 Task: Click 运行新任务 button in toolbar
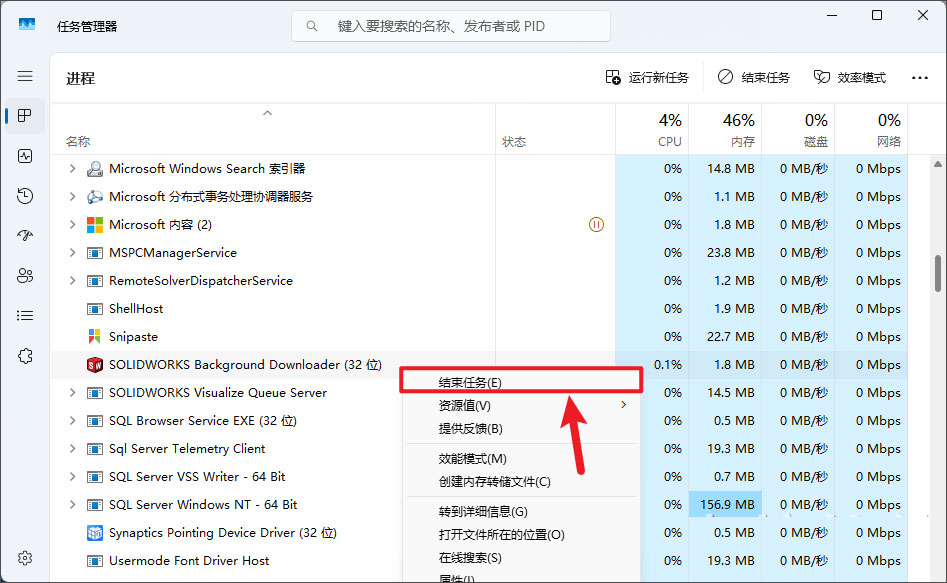pyautogui.click(x=647, y=77)
